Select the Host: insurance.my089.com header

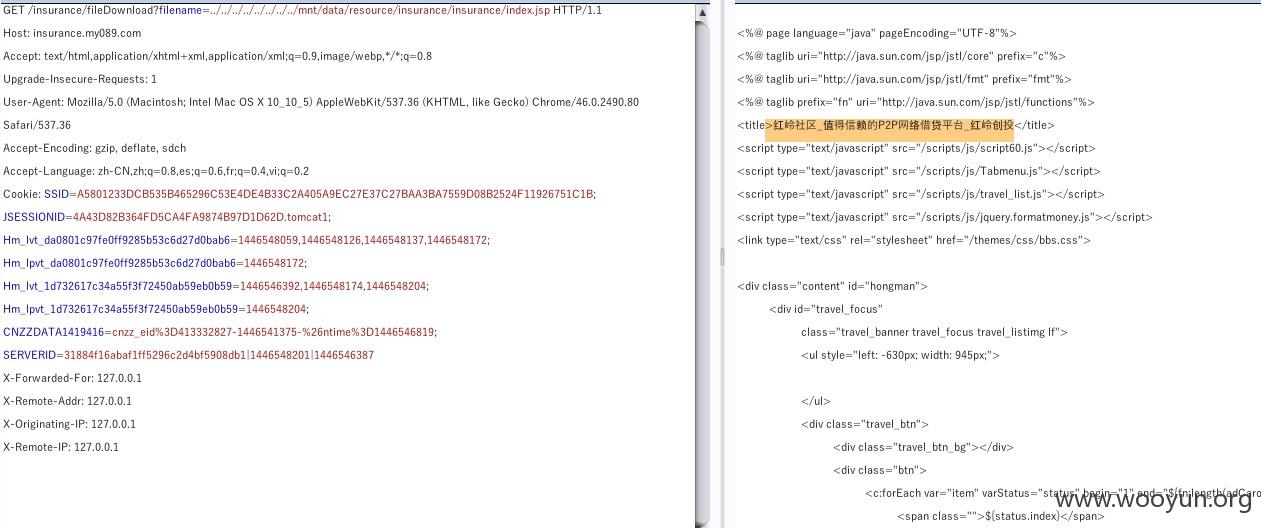[x=72, y=33]
